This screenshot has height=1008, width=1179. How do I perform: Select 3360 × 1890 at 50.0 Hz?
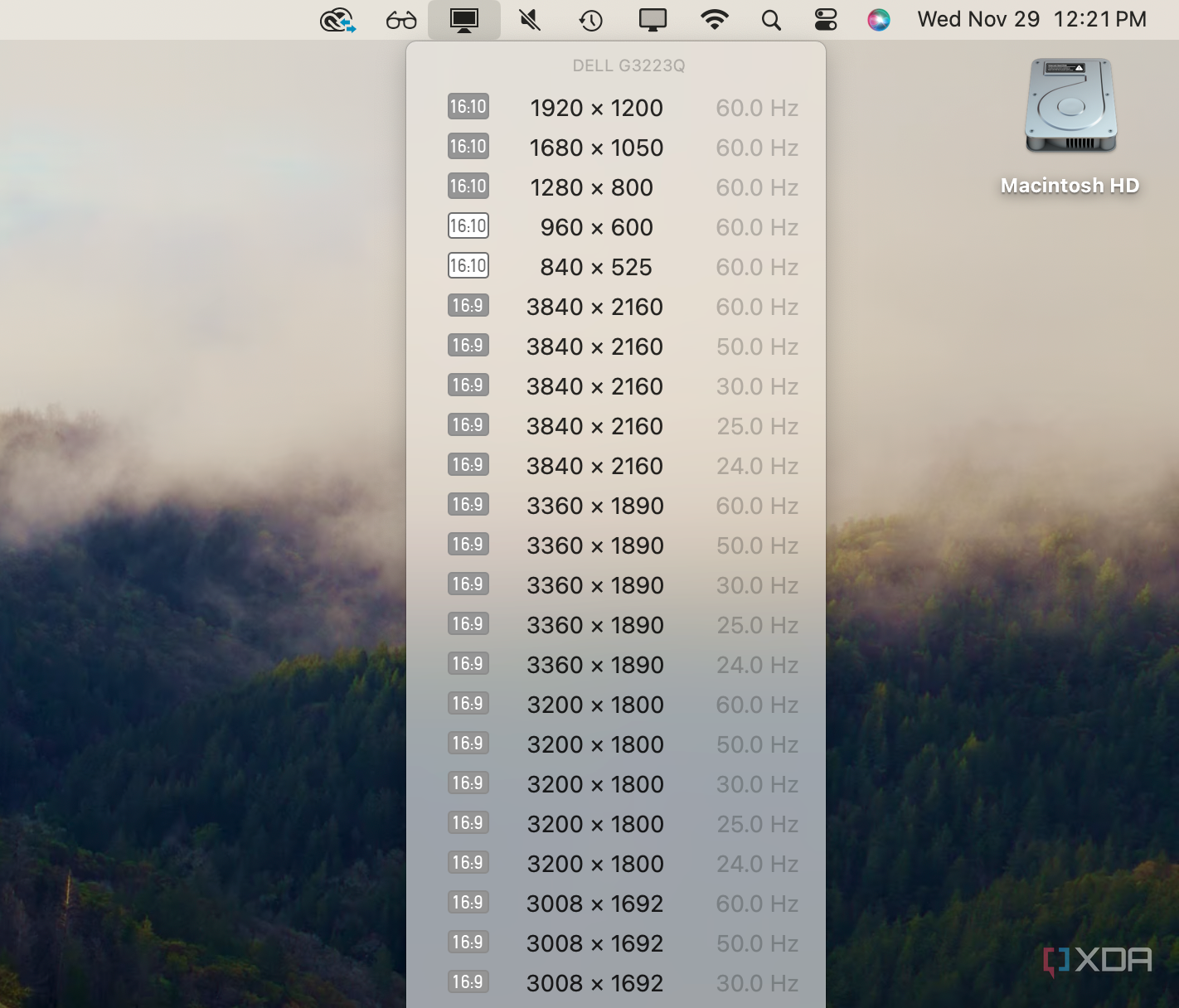[x=616, y=545]
